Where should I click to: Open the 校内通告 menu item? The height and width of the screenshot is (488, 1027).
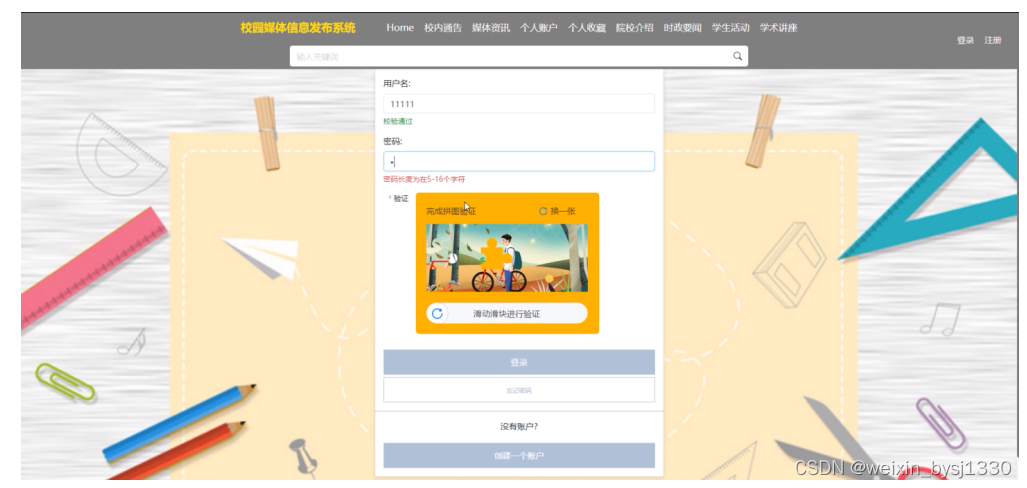(x=443, y=28)
